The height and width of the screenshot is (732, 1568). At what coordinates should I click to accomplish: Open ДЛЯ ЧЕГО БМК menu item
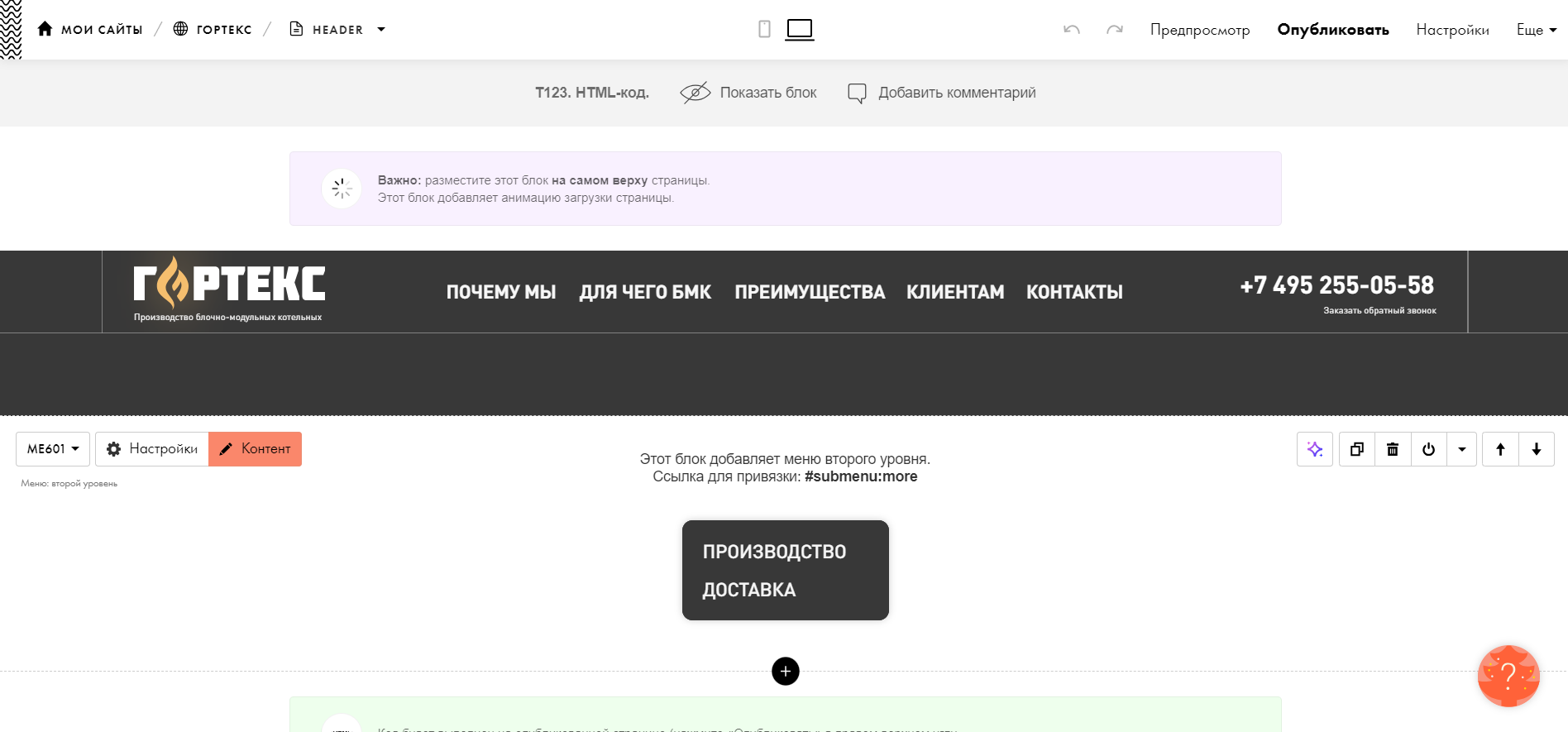pyautogui.click(x=645, y=292)
